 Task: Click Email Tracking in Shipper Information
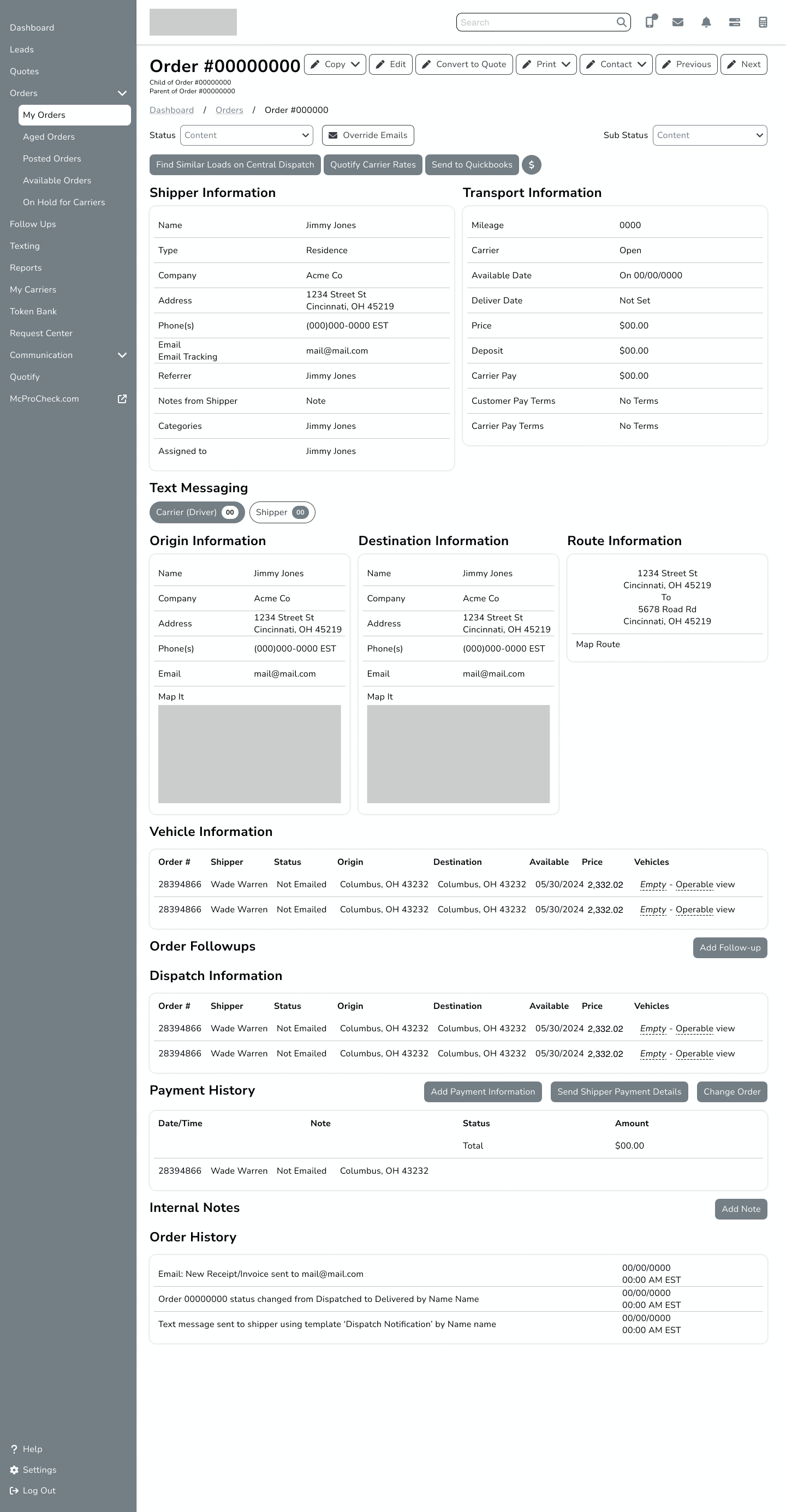coord(188,357)
